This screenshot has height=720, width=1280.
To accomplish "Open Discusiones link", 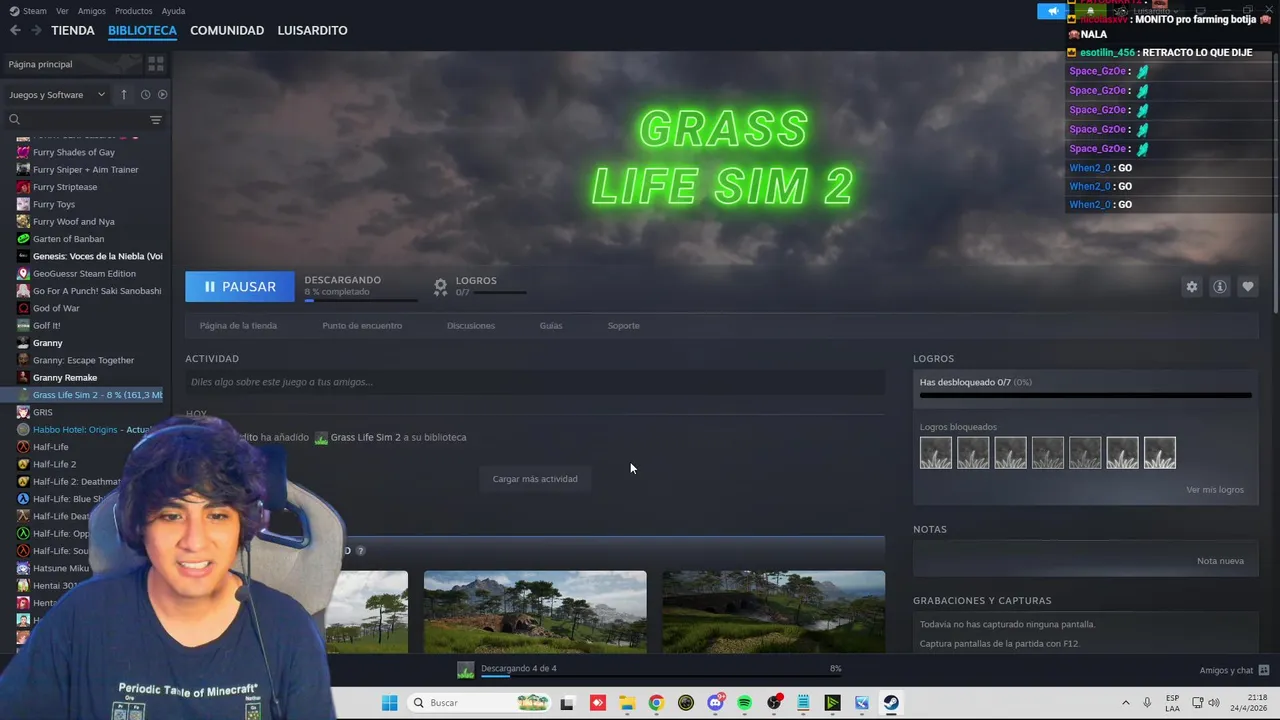I will pos(471,326).
